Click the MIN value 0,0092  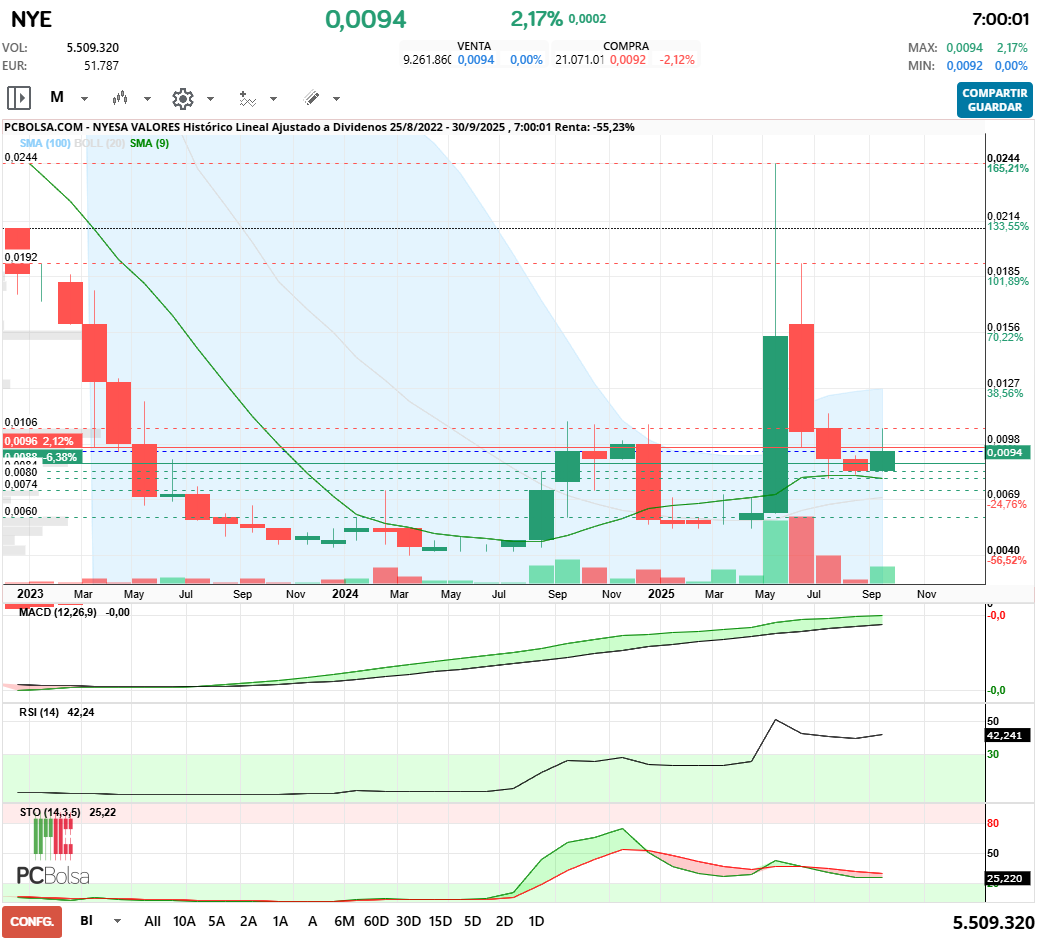(x=964, y=65)
